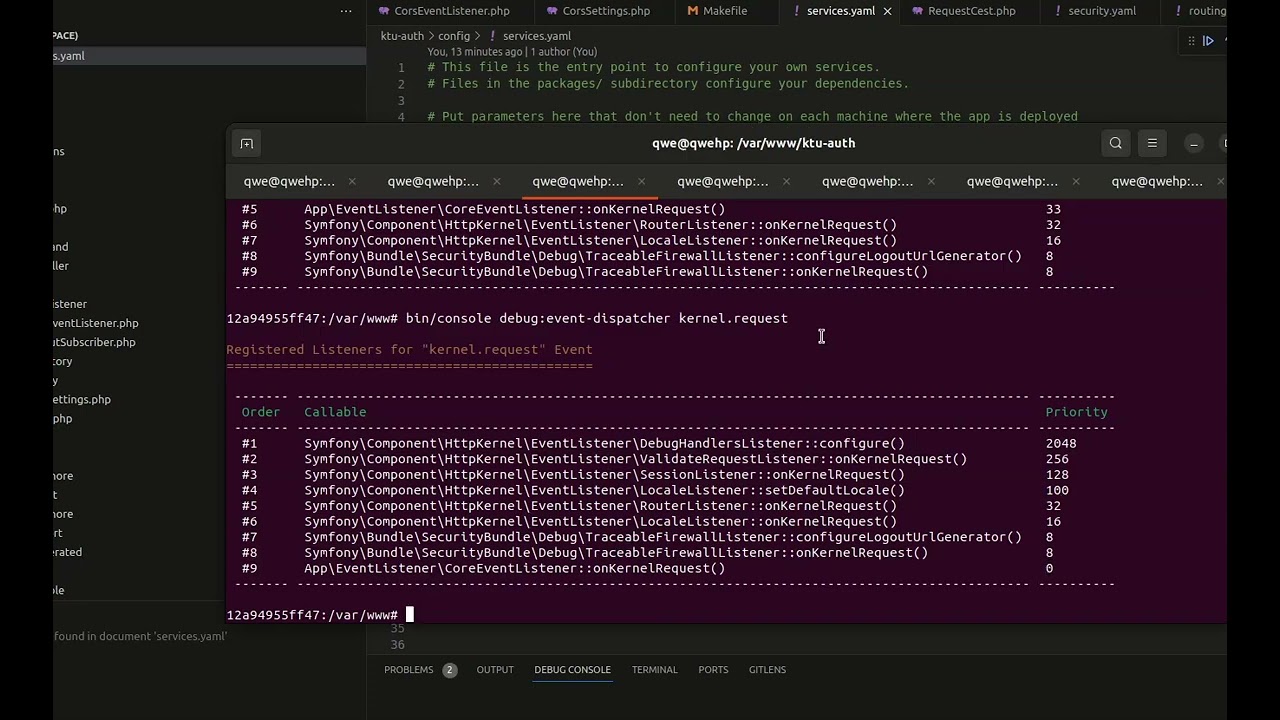Image resolution: width=1280 pixels, height=720 pixels.
Task: Click the ktu-auth breadcrumb
Action: point(402,36)
